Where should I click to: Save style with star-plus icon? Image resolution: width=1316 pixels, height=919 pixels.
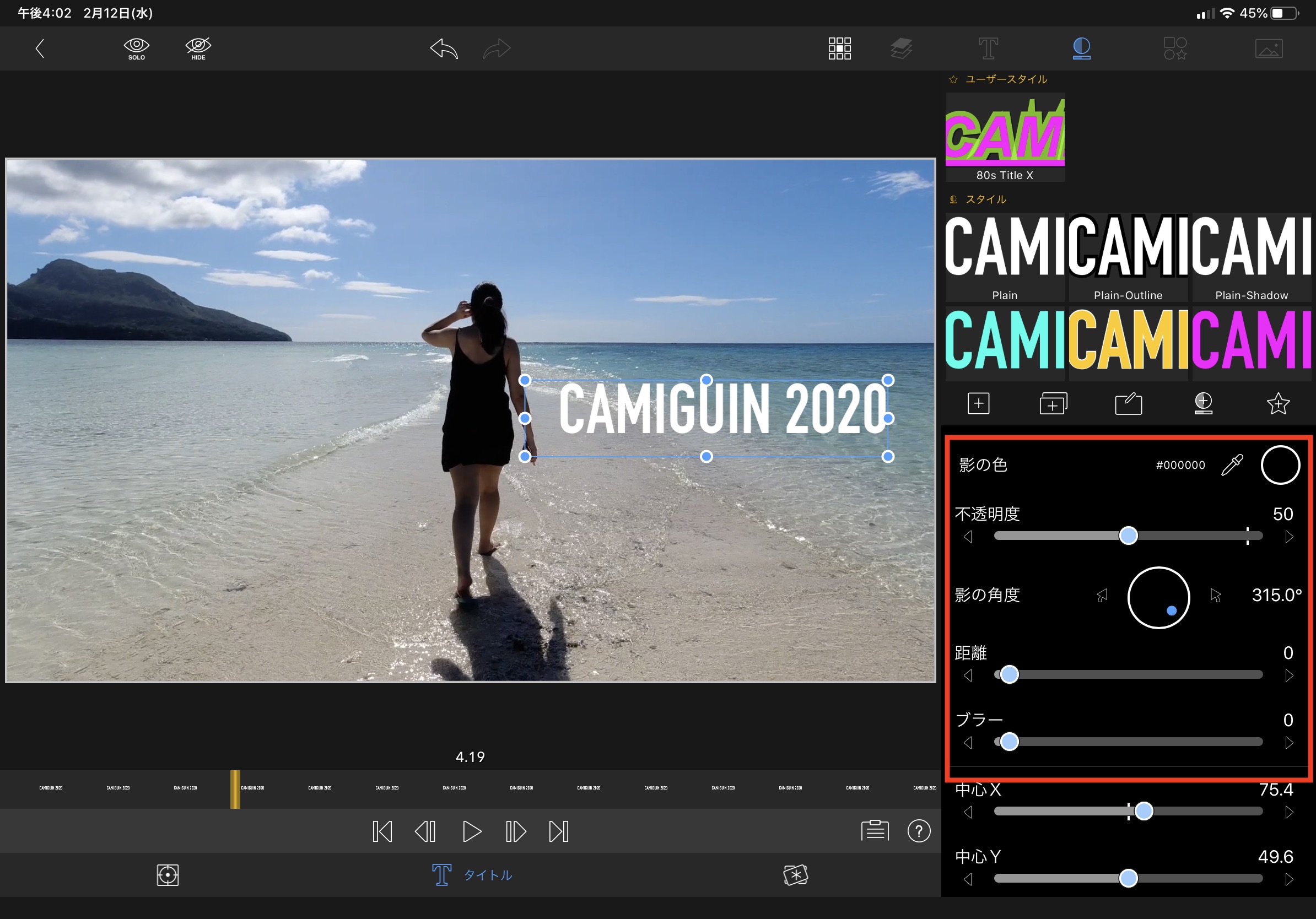pos(1277,403)
